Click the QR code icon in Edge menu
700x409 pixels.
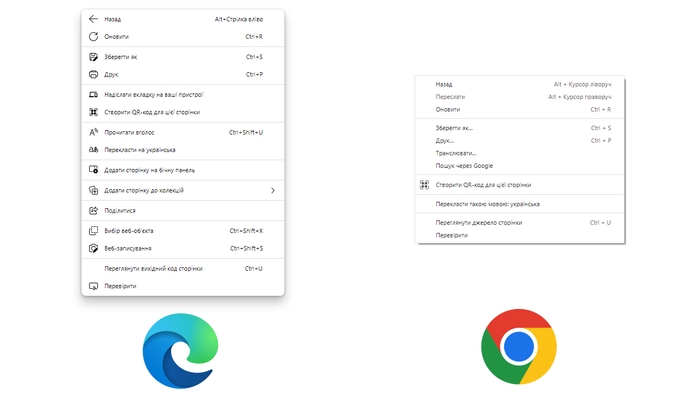pos(93,112)
